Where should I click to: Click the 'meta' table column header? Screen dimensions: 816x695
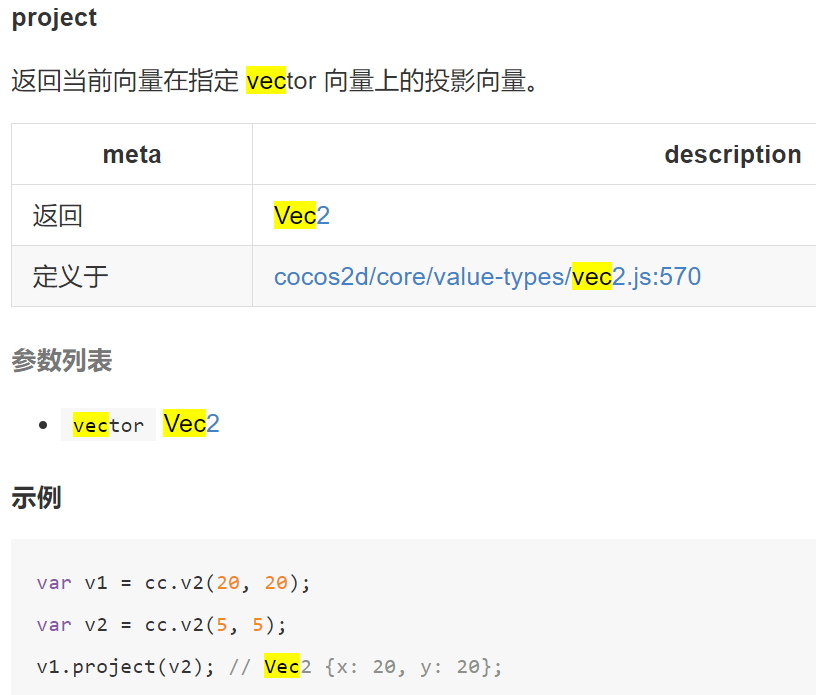tap(132, 154)
